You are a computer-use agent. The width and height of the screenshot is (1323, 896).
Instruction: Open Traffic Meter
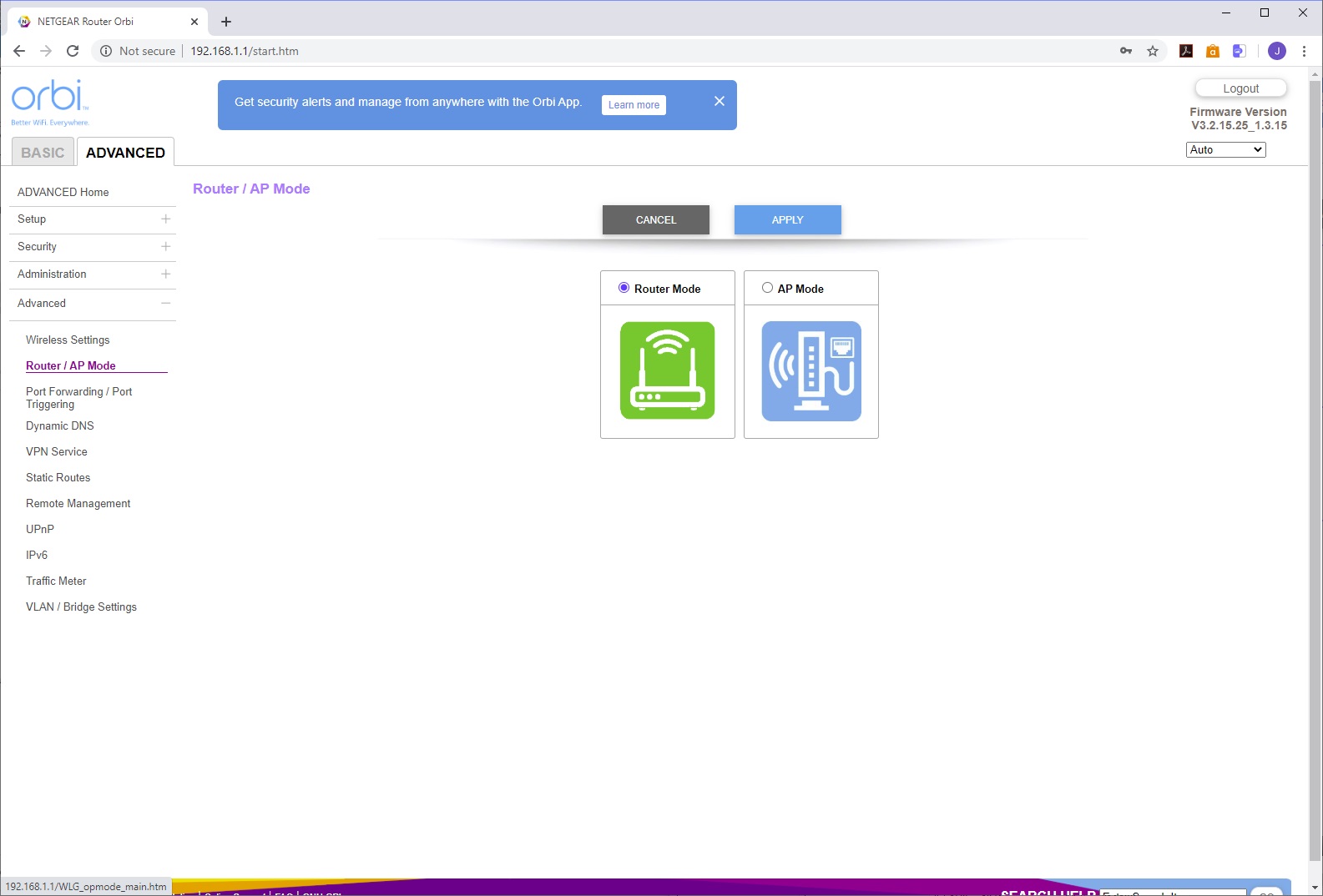pos(56,581)
